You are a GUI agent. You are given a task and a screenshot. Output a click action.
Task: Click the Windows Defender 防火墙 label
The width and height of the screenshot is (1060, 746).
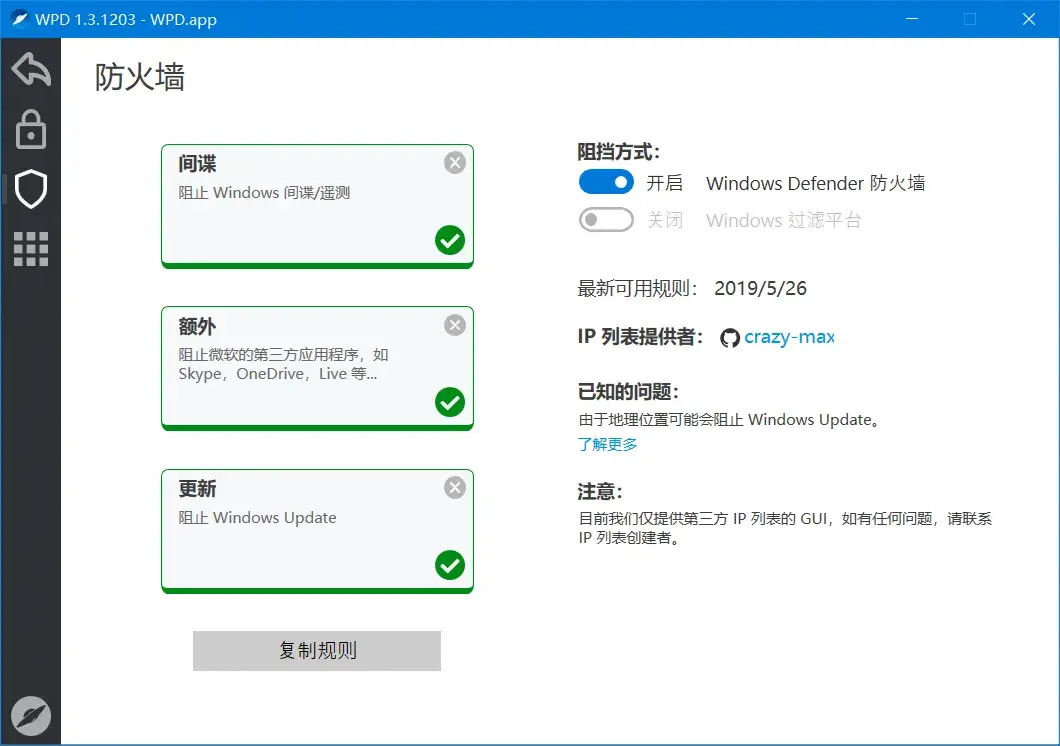tap(815, 183)
